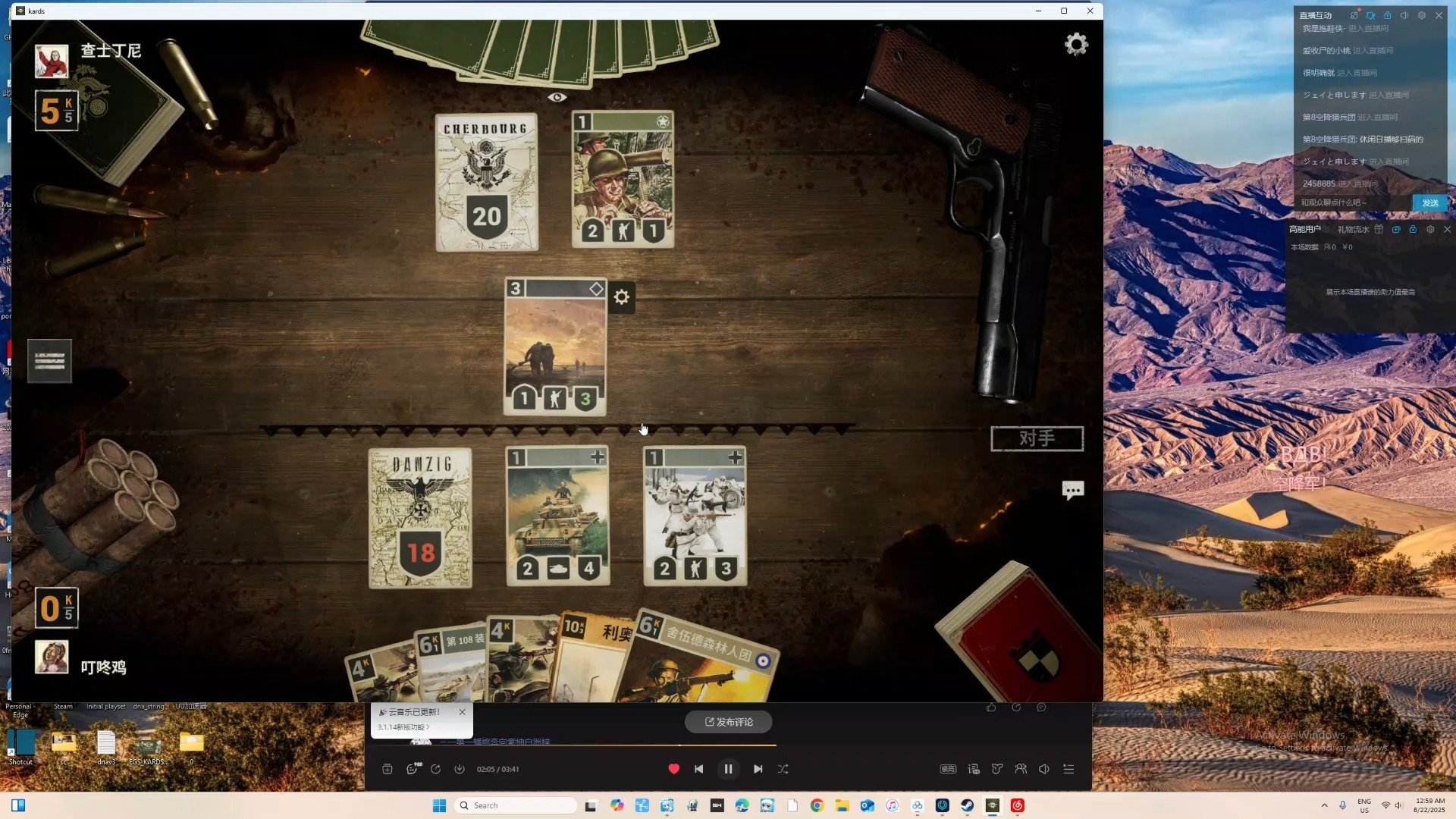Add song to collection icon
This screenshot has width=1456, height=819.
pos(387,769)
